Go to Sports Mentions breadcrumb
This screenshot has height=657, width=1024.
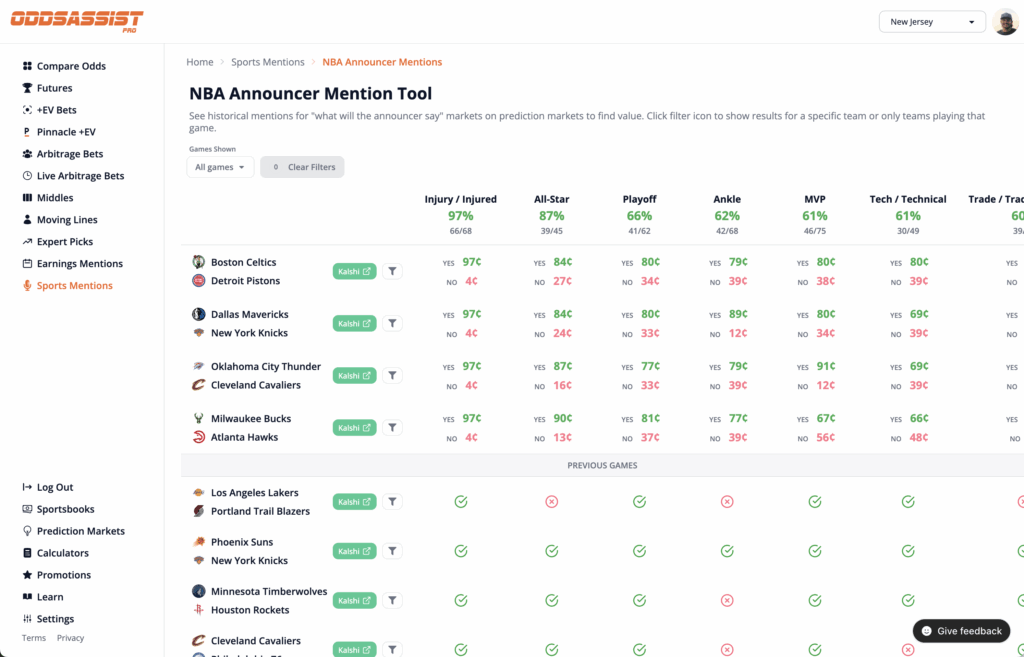[x=268, y=62]
